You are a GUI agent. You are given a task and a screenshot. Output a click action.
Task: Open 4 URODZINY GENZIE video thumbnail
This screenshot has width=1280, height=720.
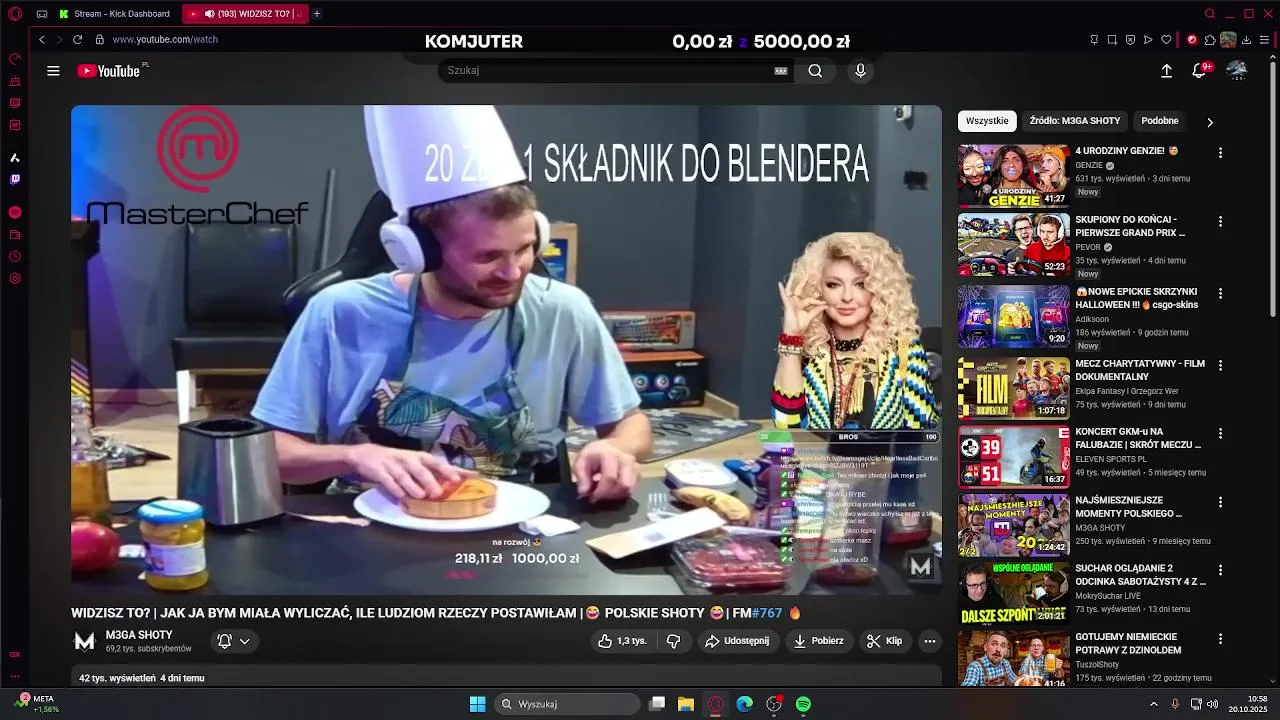(1014, 176)
